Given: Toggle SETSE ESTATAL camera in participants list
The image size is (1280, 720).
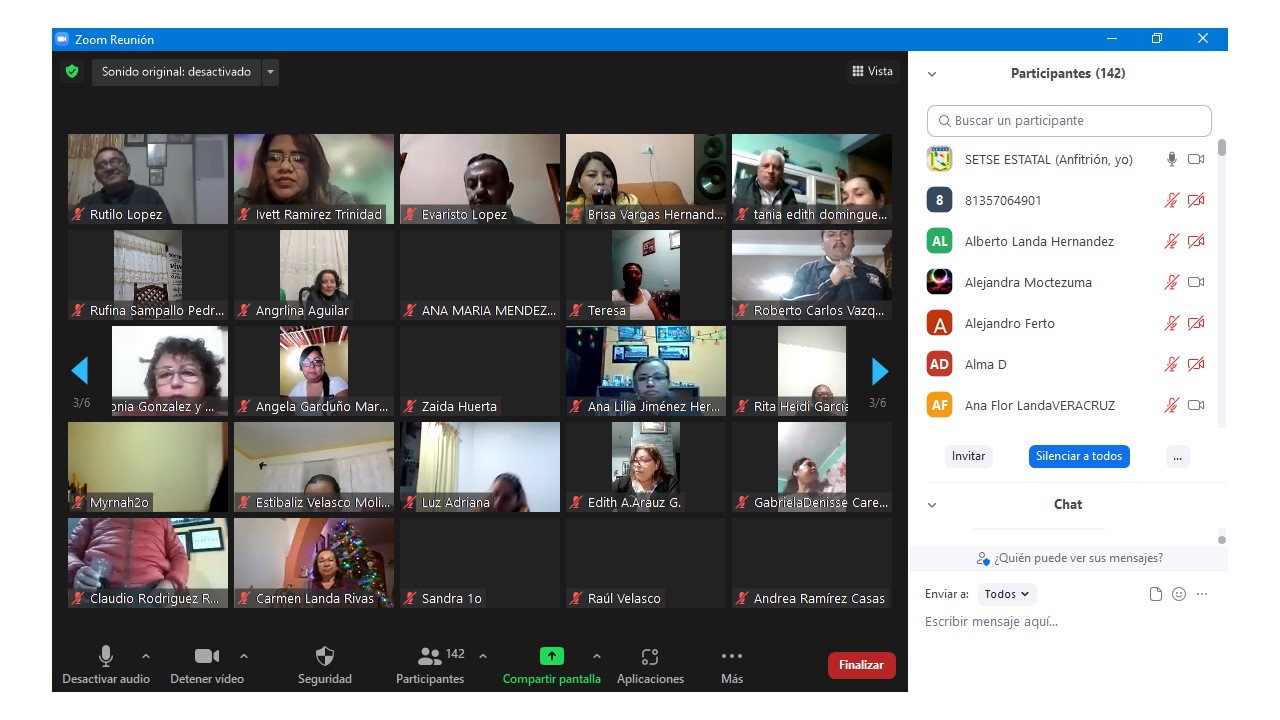Looking at the screenshot, I should [x=1196, y=159].
